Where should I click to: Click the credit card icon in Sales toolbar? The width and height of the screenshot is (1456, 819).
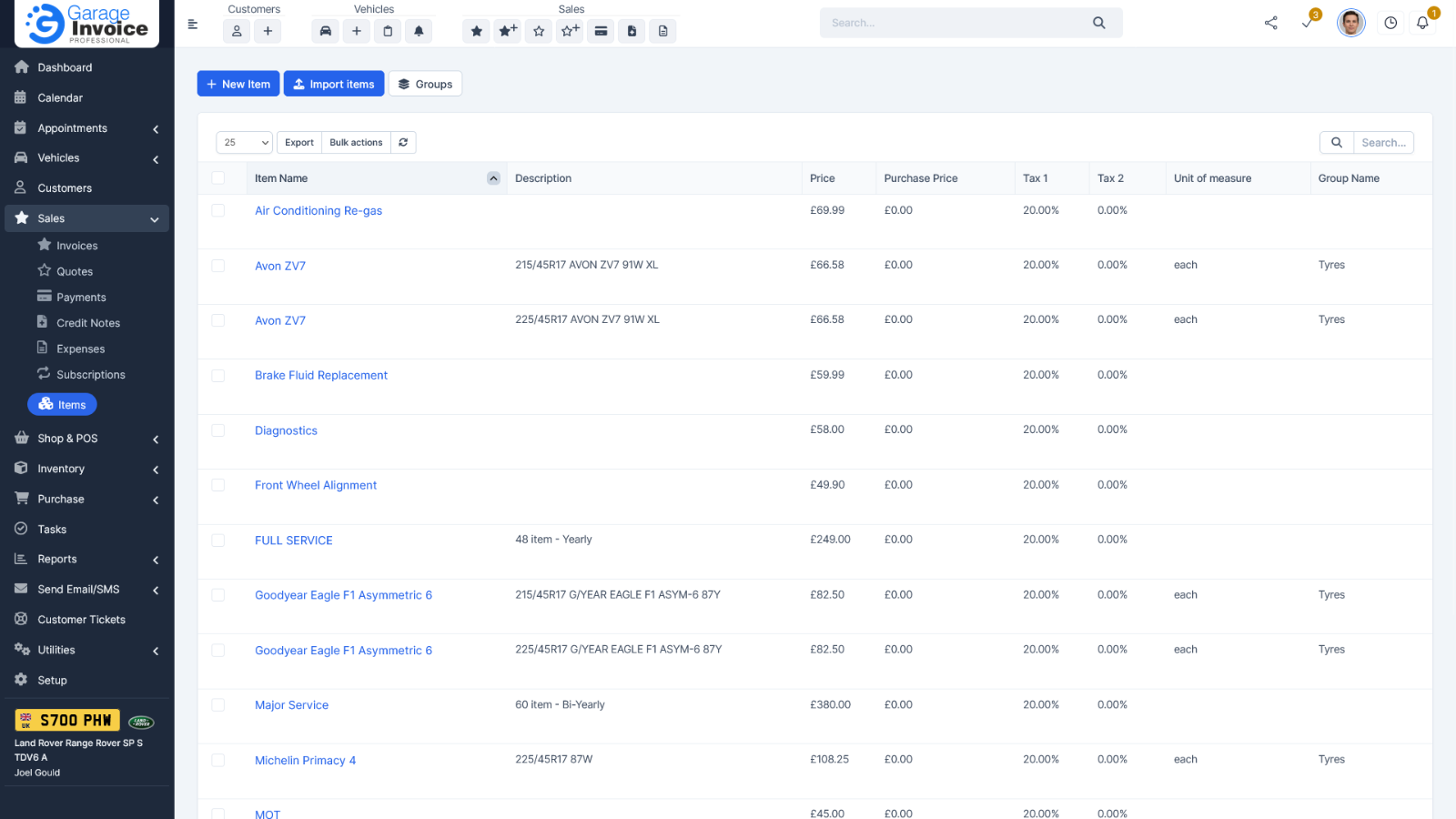(x=601, y=31)
